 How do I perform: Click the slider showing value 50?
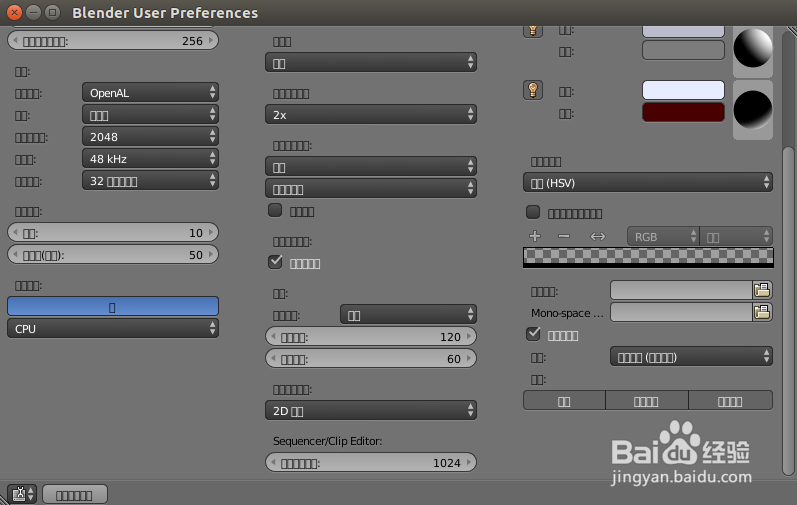[x=113, y=254]
